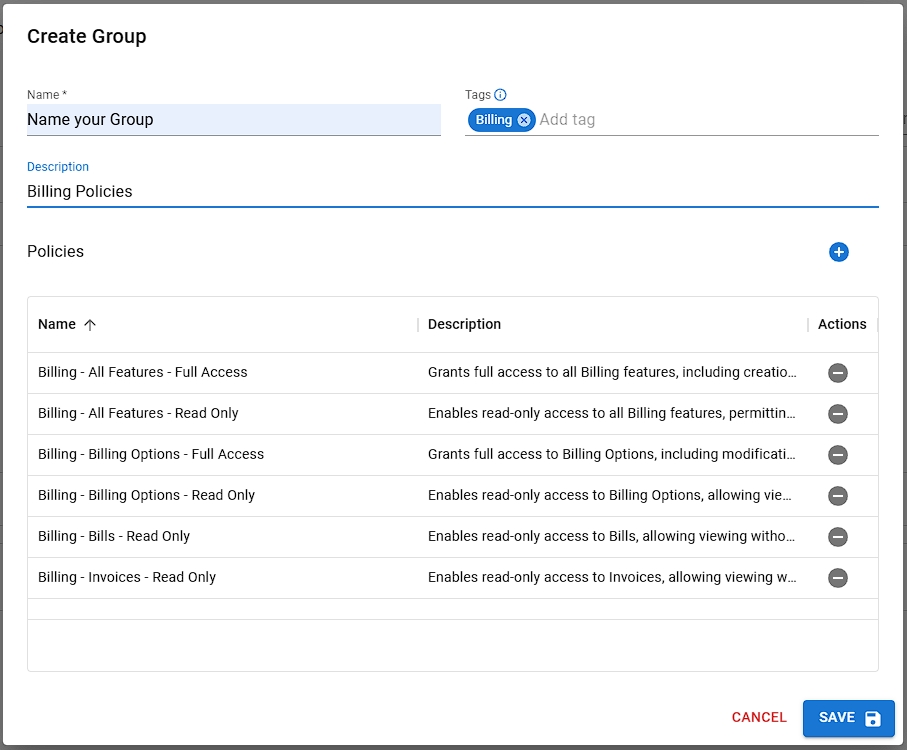
Task: Remove Billing - Bills - Read Only policy
Action: pyautogui.click(x=838, y=537)
